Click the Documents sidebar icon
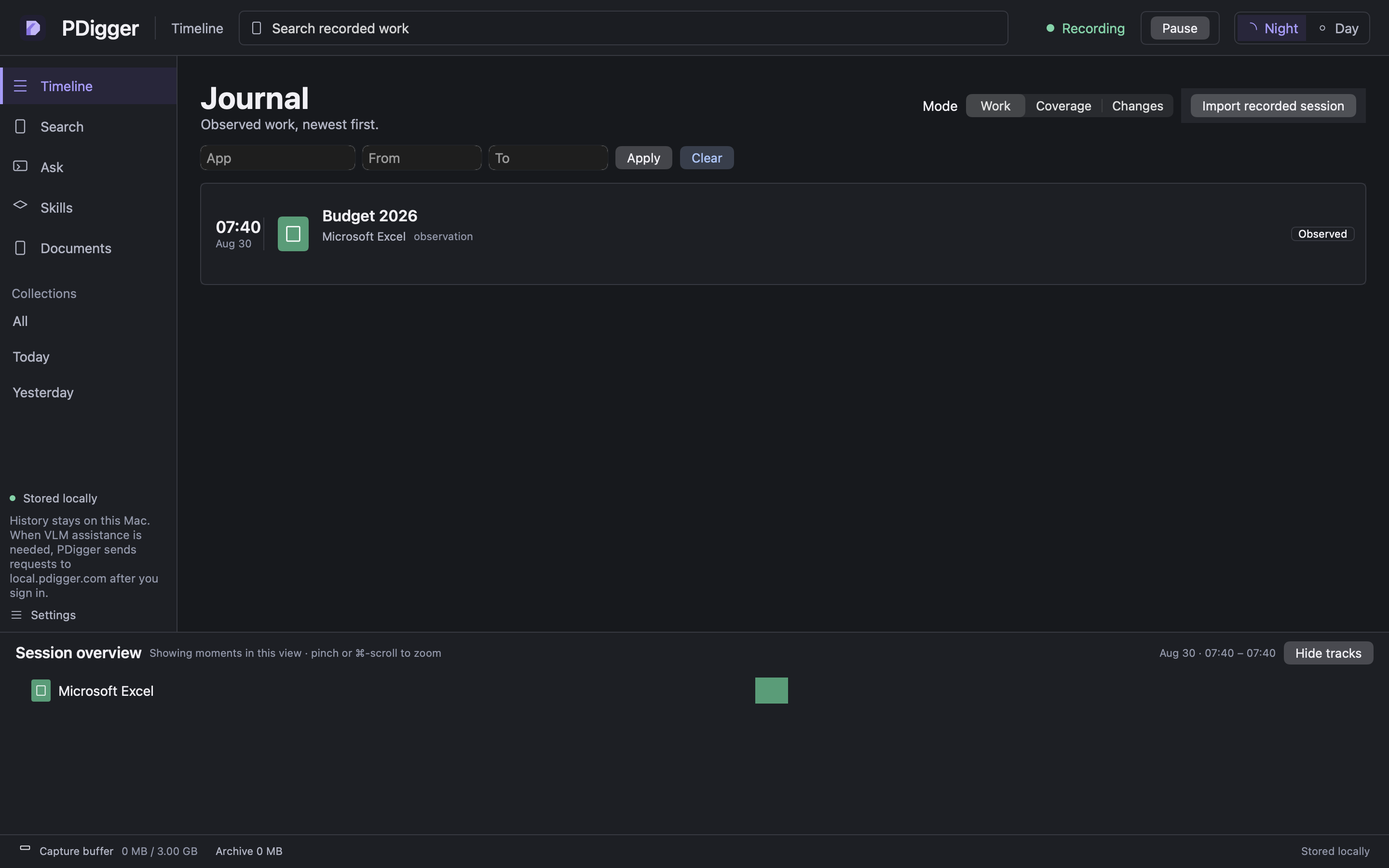The height and width of the screenshot is (868, 1389). pos(20,248)
